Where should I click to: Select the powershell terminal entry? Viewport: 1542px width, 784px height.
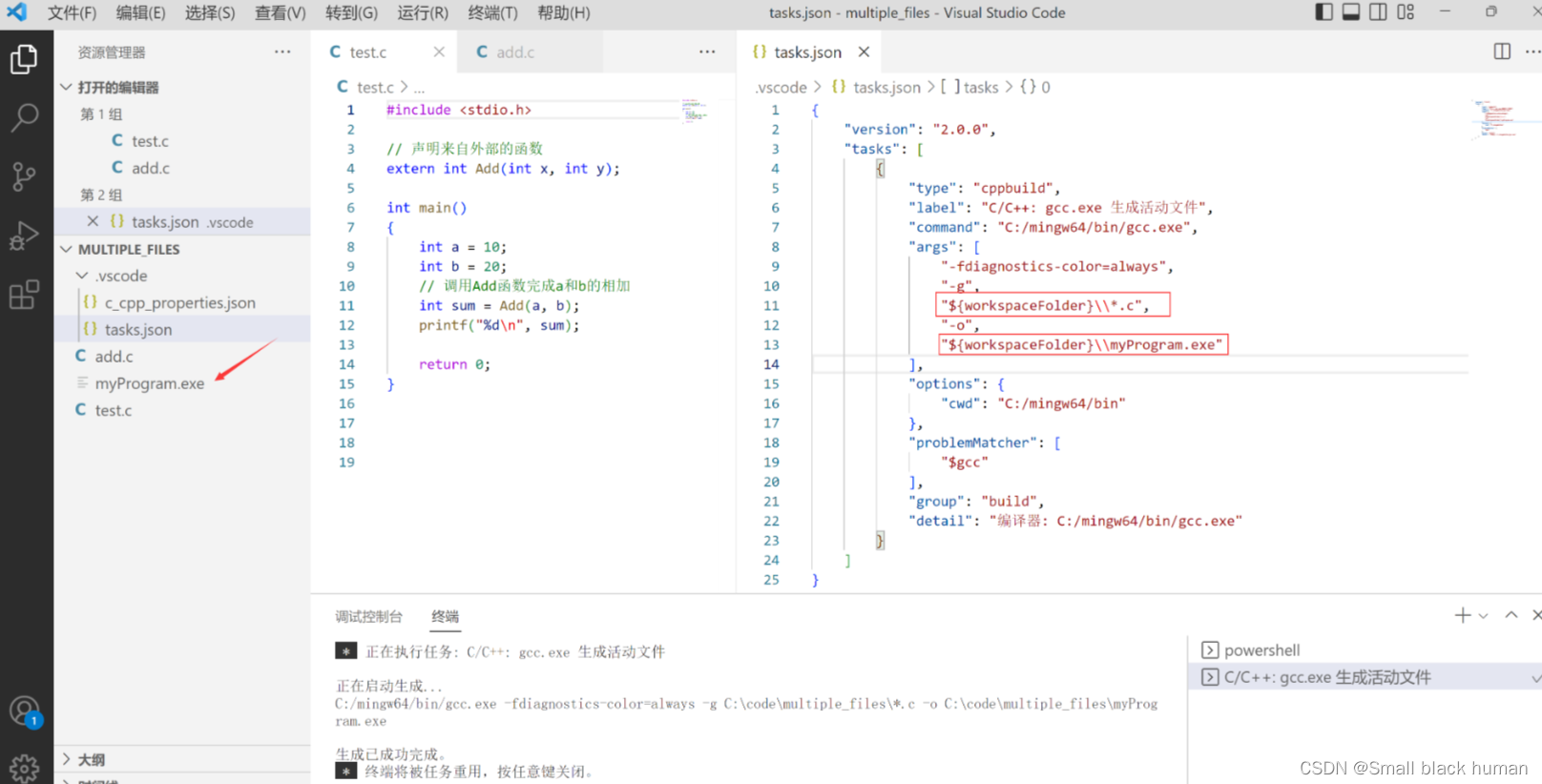[1261, 650]
